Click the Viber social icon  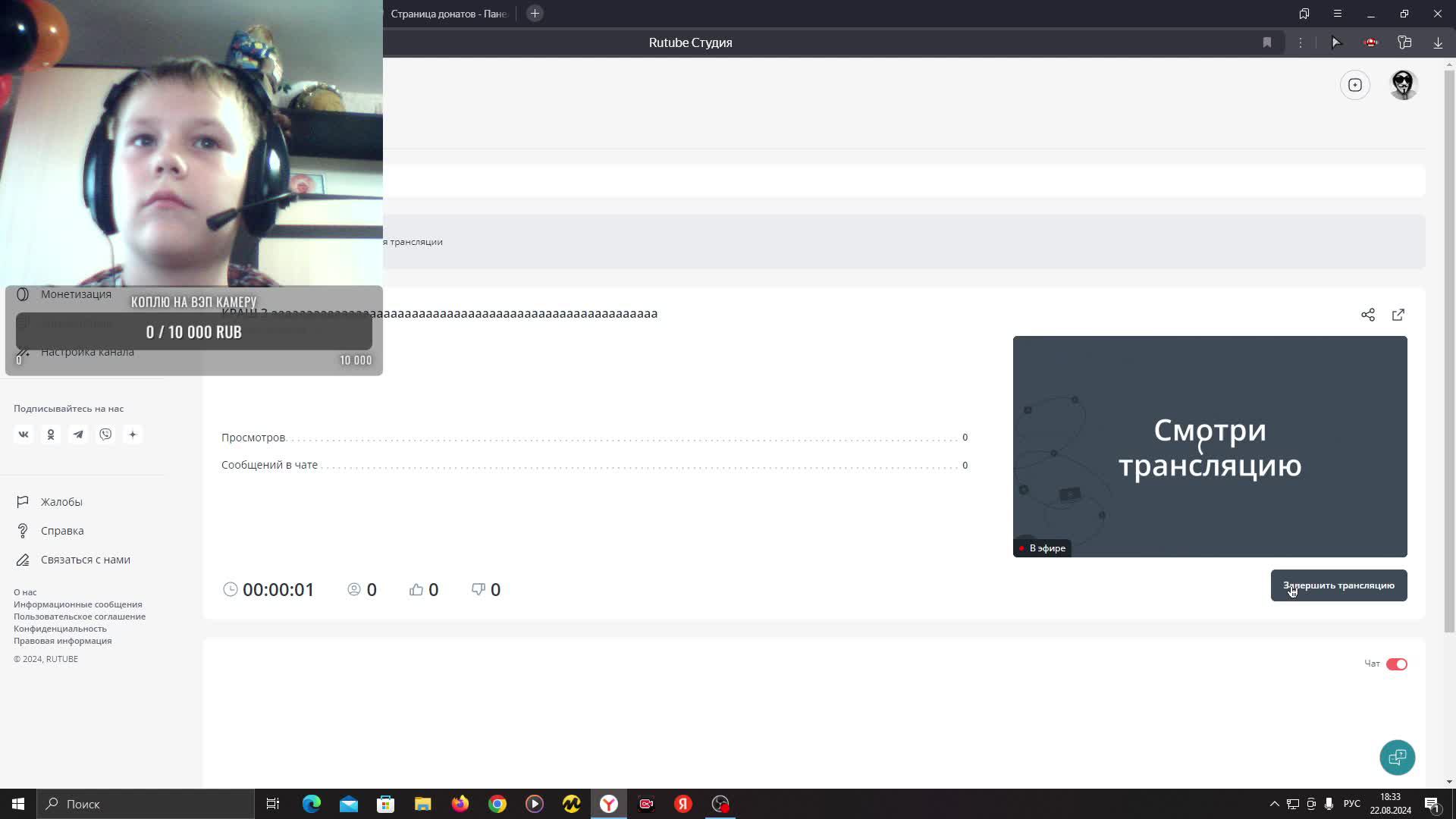point(105,435)
